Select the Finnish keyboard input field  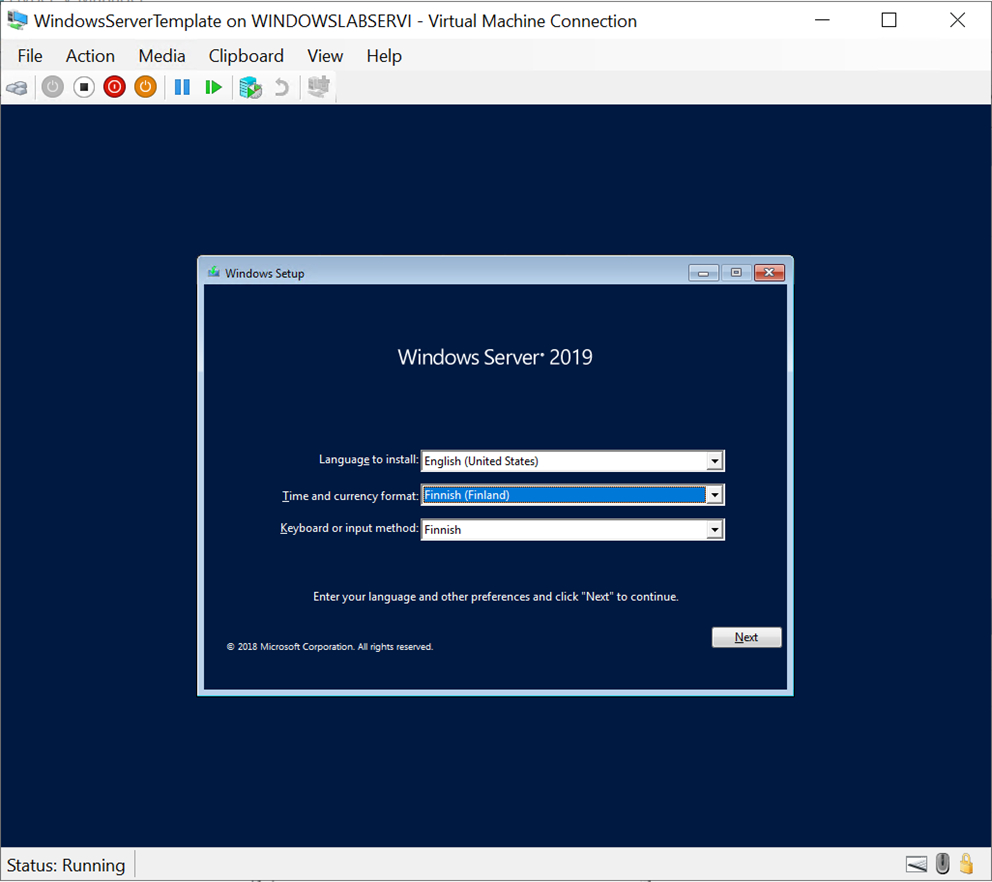click(560, 529)
